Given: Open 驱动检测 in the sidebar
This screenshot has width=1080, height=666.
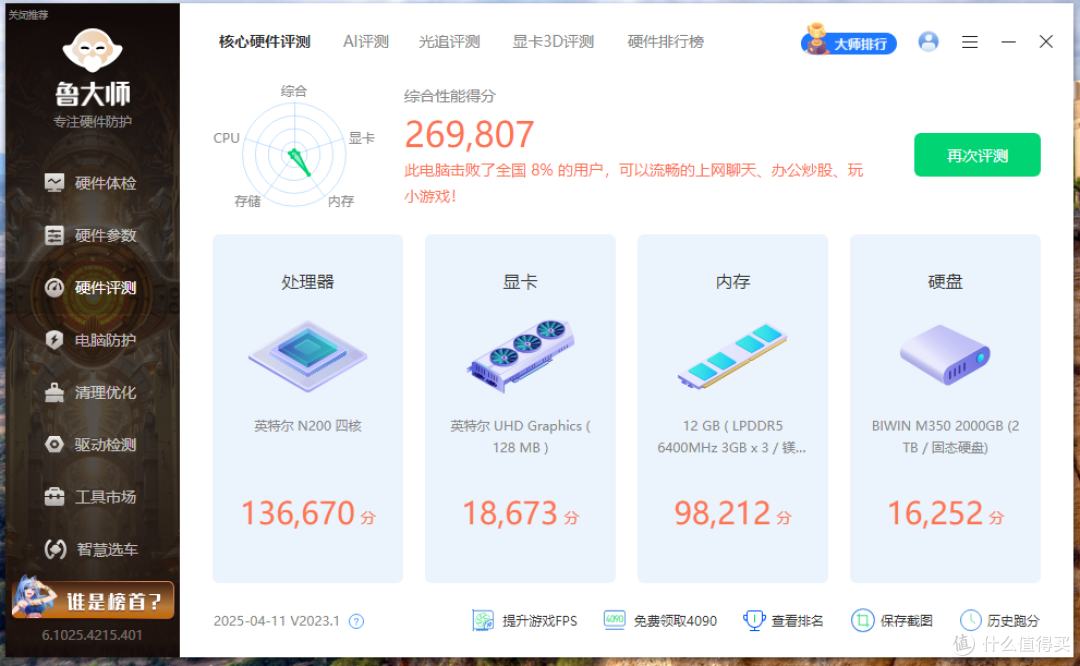Looking at the screenshot, I should click(x=90, y=444).
